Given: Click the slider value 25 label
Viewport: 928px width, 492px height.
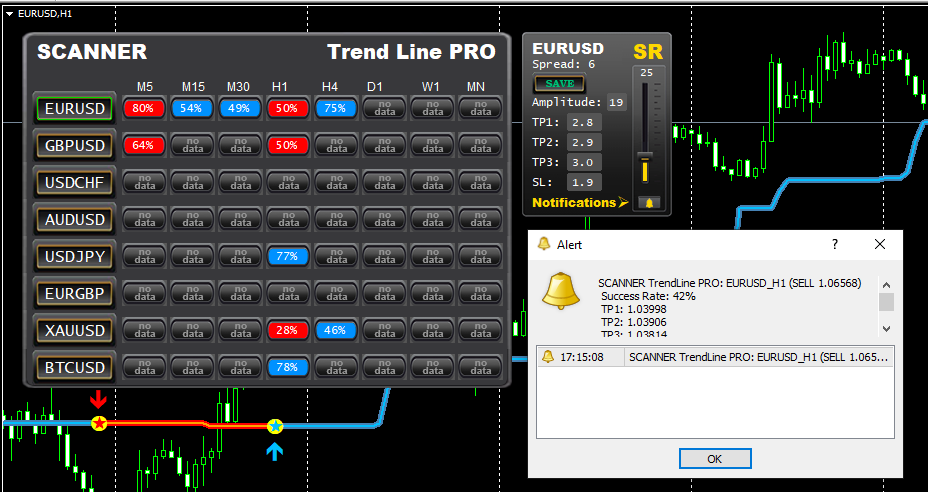Looking at the screenshot, I should [646, 73].
